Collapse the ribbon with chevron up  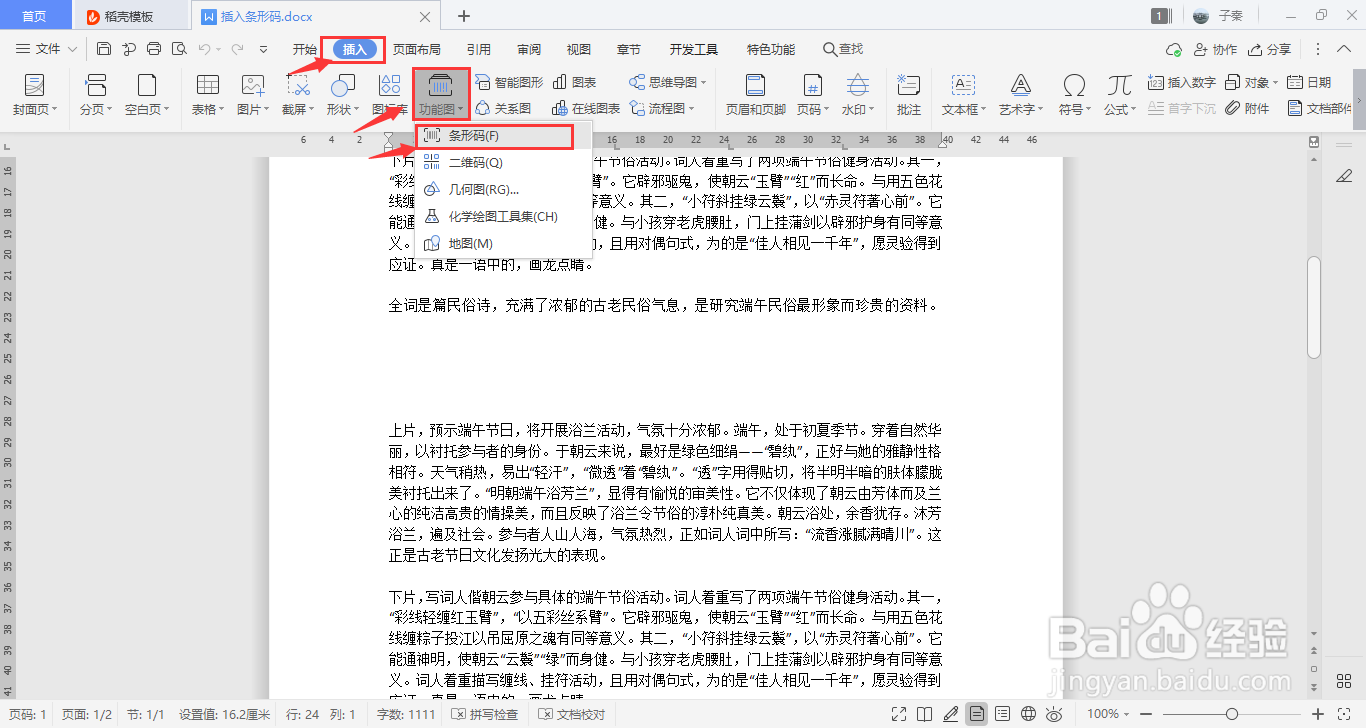[1346, 49]
